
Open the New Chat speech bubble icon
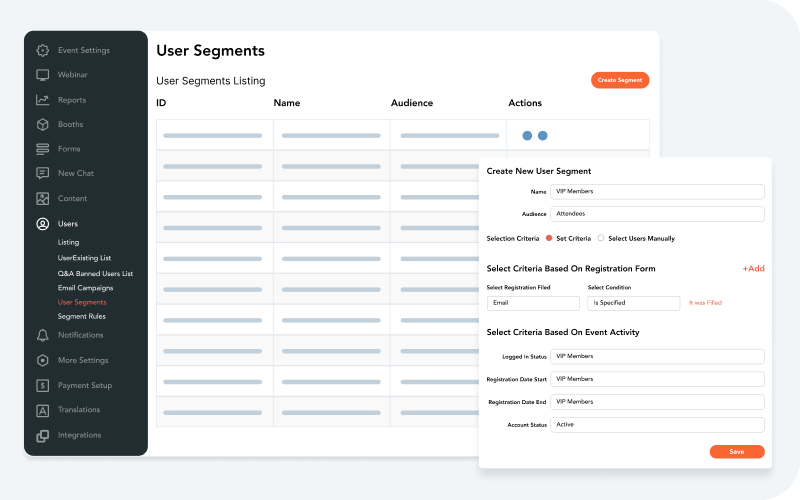(42, 174)
